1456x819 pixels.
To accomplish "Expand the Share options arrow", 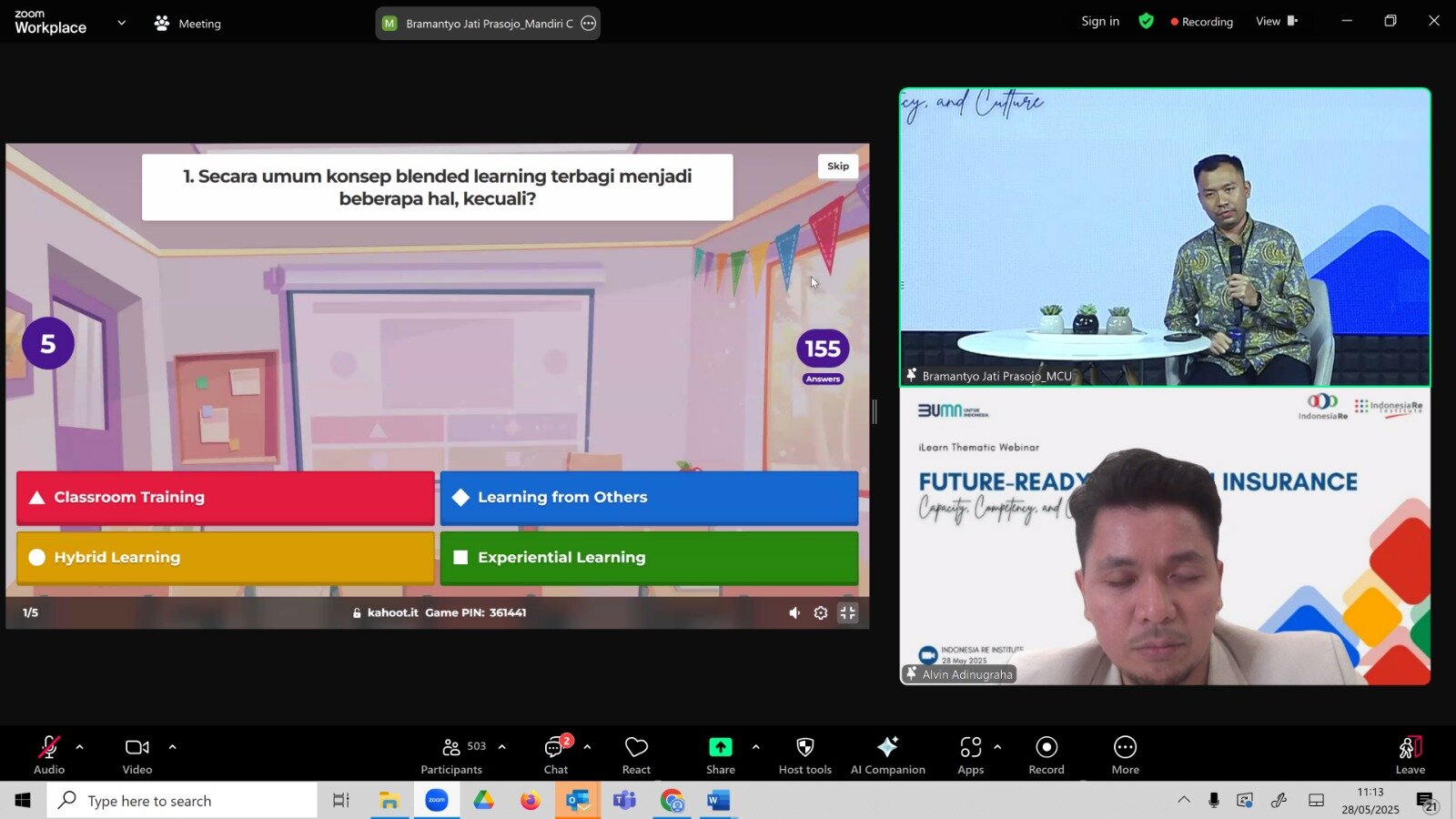I will point(755,747).
